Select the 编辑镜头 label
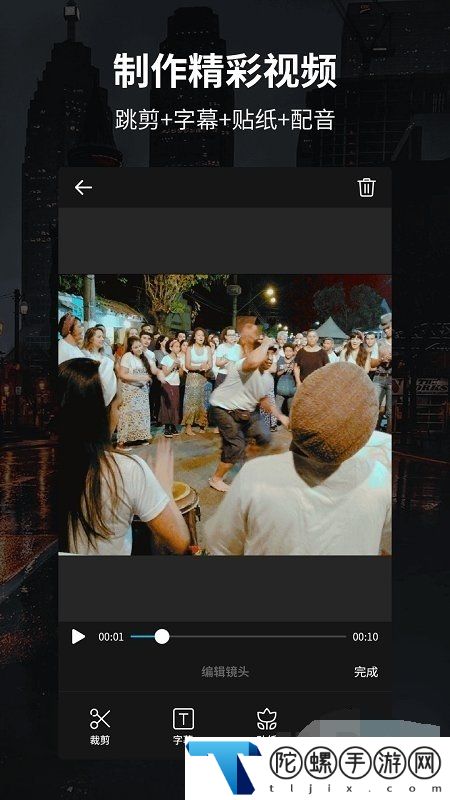The width and height of the screenshot is (450, 800). tap(225, 671)
